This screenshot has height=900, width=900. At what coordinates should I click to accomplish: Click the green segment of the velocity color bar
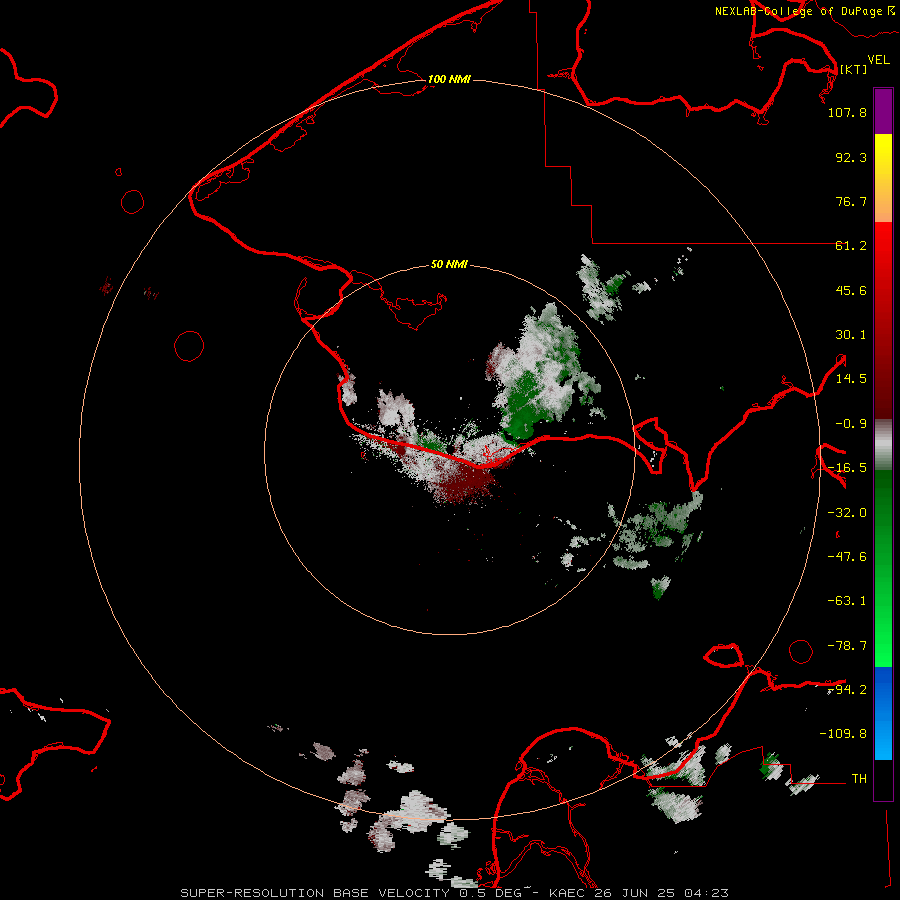tap(883, 568)
